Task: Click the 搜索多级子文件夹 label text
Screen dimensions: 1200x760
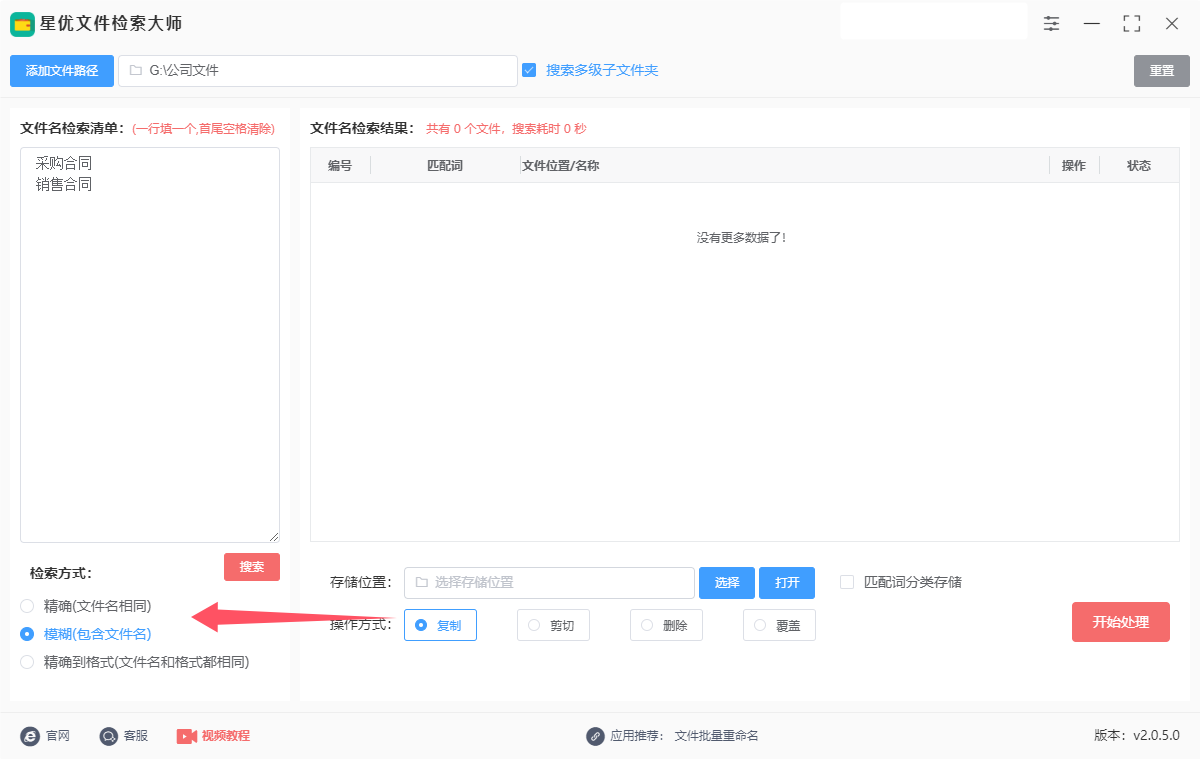Action: (602, 70)
